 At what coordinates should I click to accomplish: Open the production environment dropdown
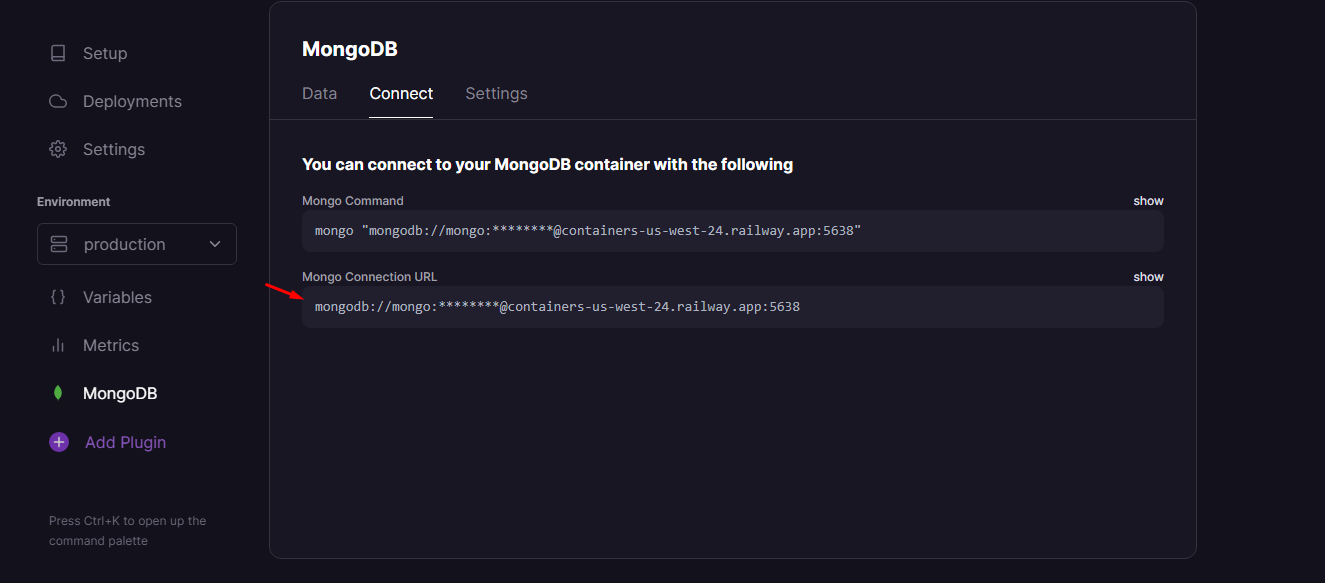137,244
